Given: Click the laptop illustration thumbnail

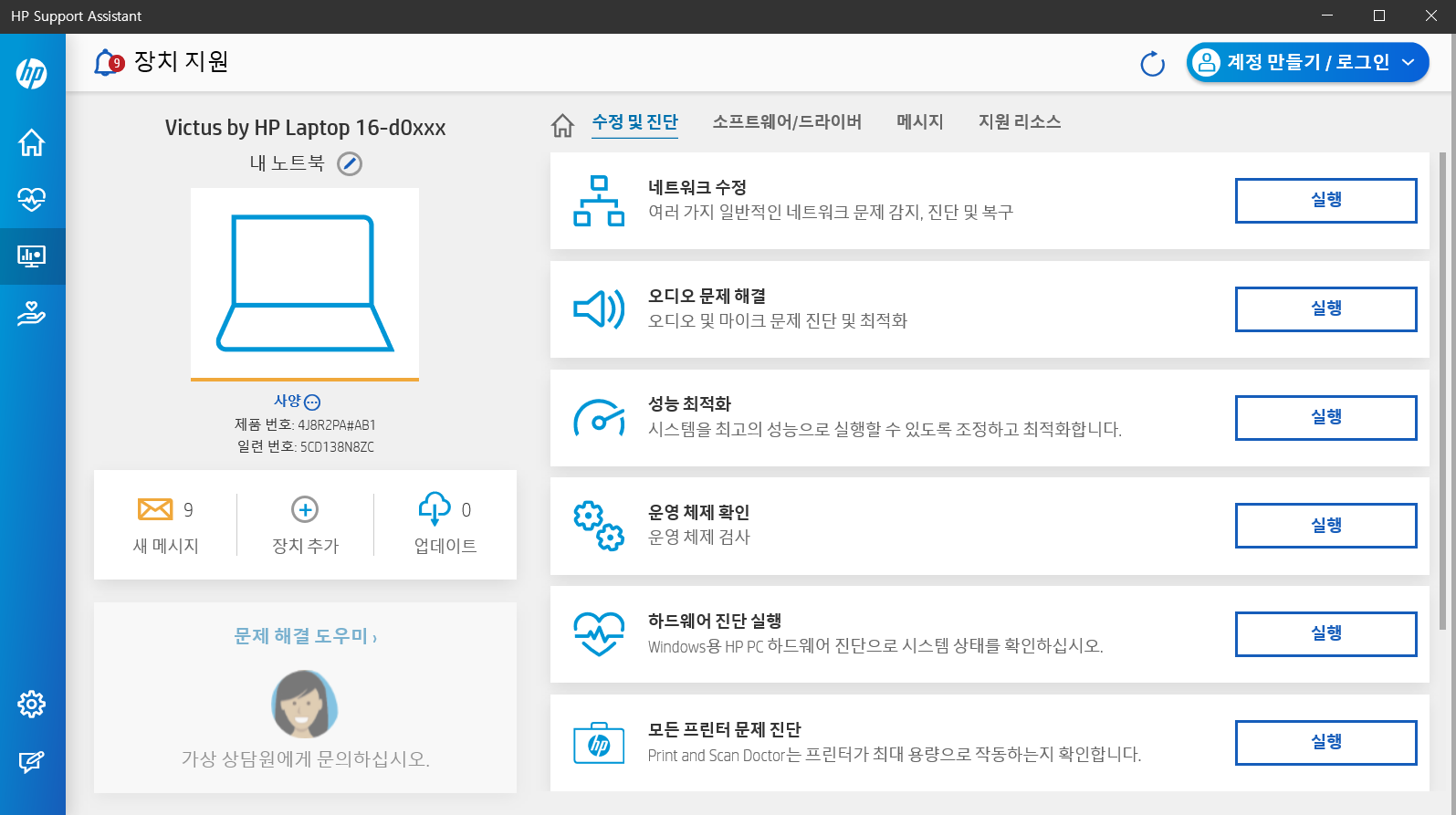Looking at the screenshot, I should click(x=305, y=284).
